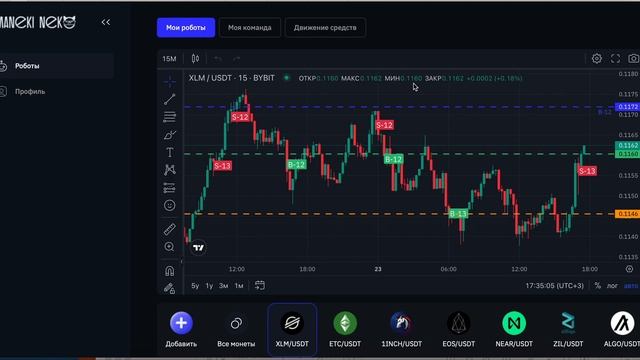Select the EOS/USDT coin
This screenshot has height=360, width=640.
click(458, 330)
